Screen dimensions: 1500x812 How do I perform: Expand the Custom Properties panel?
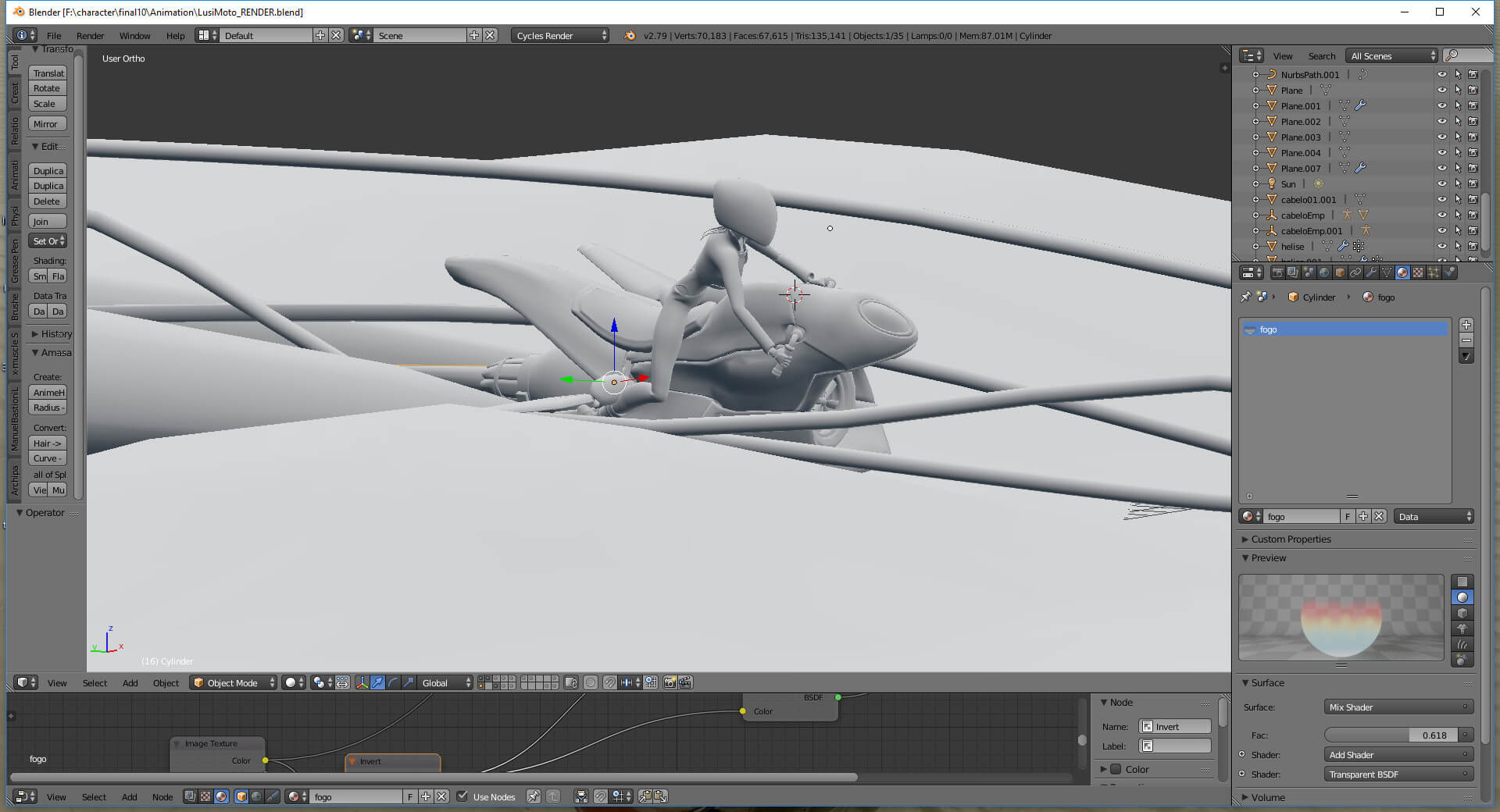tap(1291, 540)
